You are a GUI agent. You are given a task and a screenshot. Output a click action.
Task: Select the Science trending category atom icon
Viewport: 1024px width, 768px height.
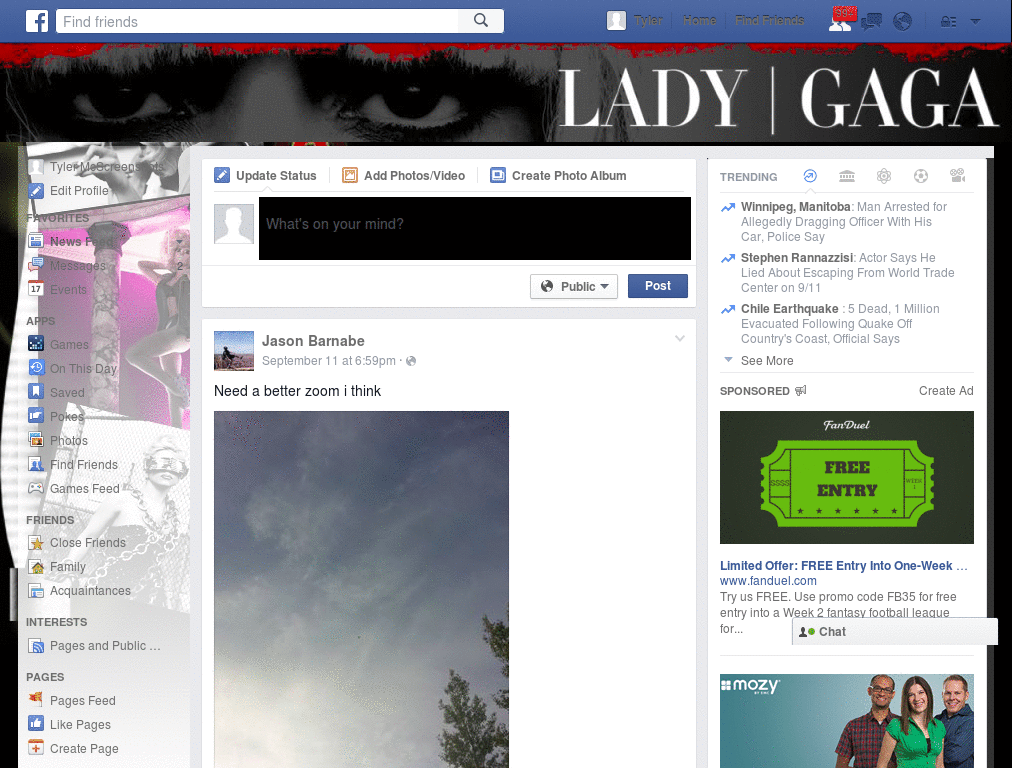point(883,176)
